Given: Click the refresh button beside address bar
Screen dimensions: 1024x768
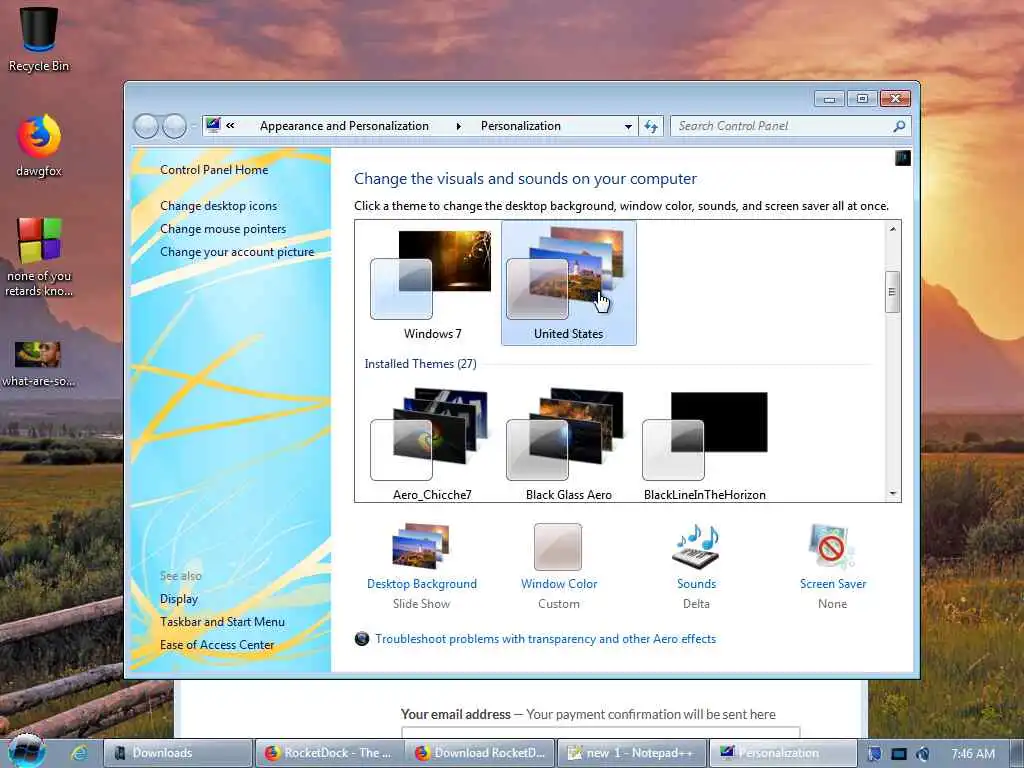Looking at the screenshot, I should point(651,126).
